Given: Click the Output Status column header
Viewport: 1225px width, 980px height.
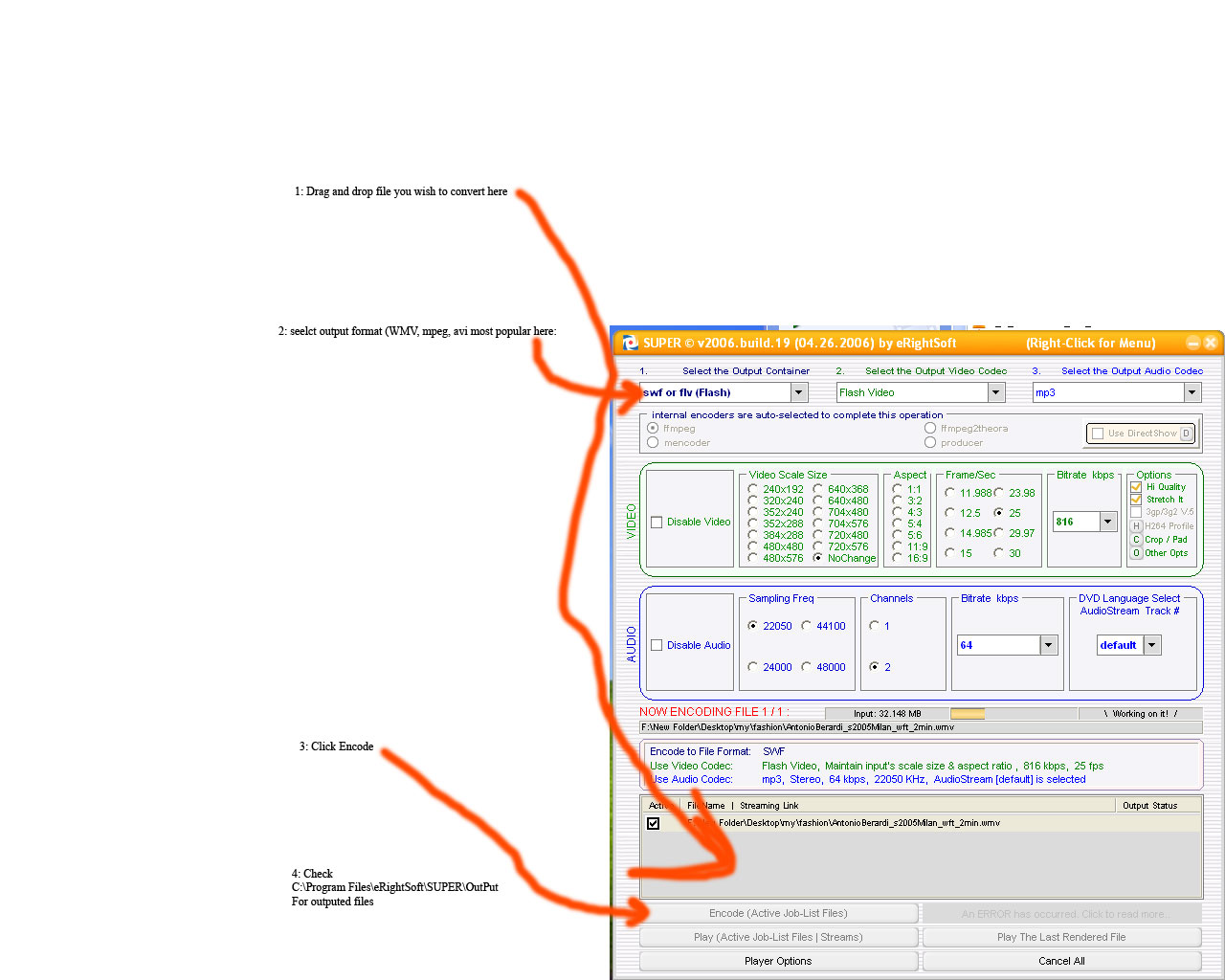Looking at the screenshot, I should pyautogui.click(x=1149, y=806).
